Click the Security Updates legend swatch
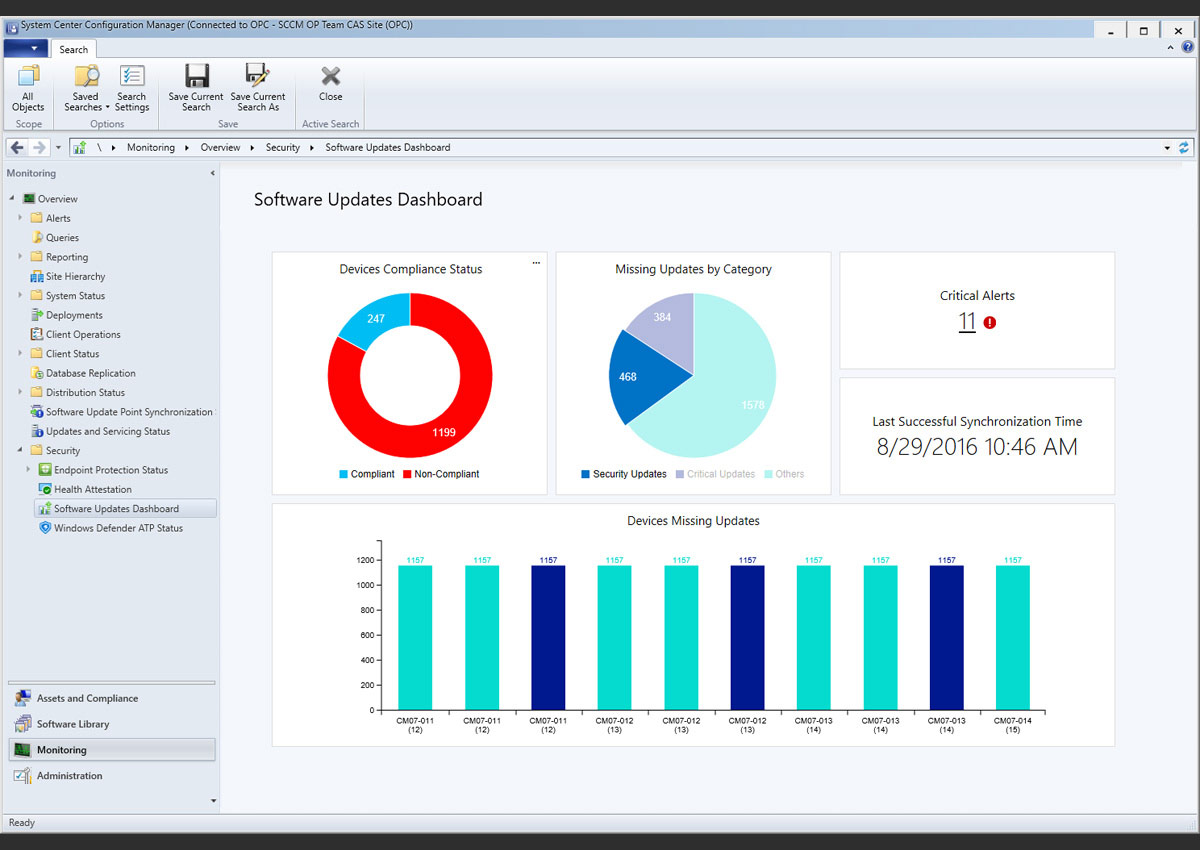1200x850 pixels. pos(585,474)
